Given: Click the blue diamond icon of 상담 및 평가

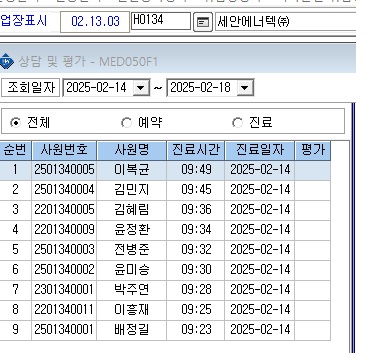Looking at the screenshot, I should [x=6, y=61].
